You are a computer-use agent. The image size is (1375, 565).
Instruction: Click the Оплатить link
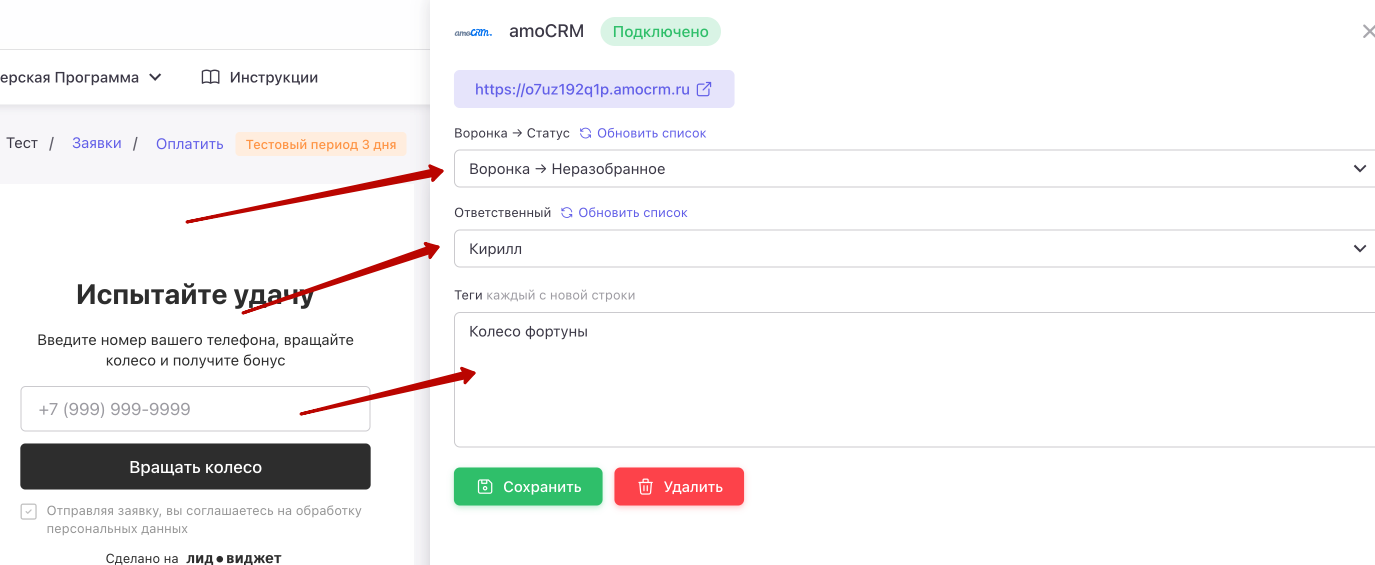coord(190,144)
